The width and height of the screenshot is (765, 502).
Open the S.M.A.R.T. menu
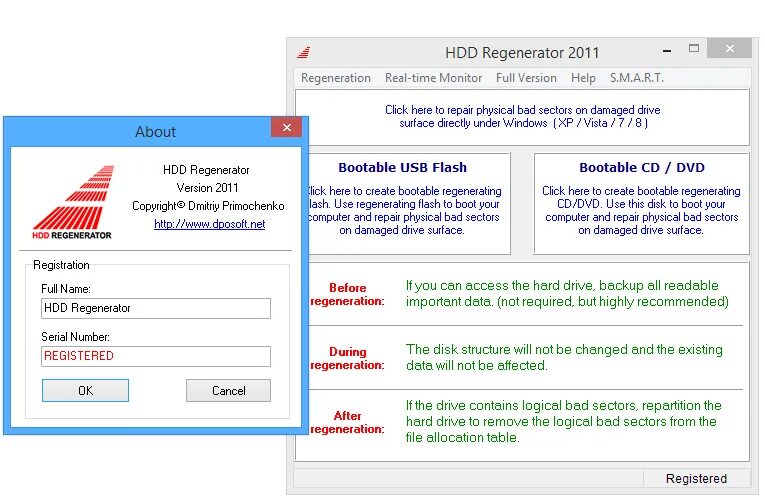pyautogui.click(x=637, y=78)
